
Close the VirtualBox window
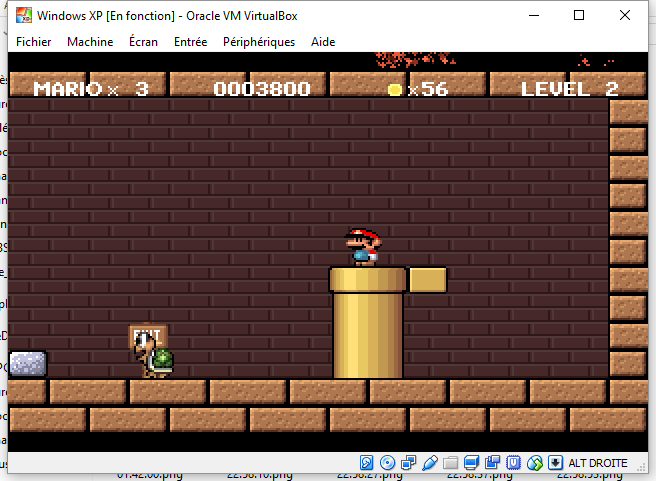(x=625, y=15)
